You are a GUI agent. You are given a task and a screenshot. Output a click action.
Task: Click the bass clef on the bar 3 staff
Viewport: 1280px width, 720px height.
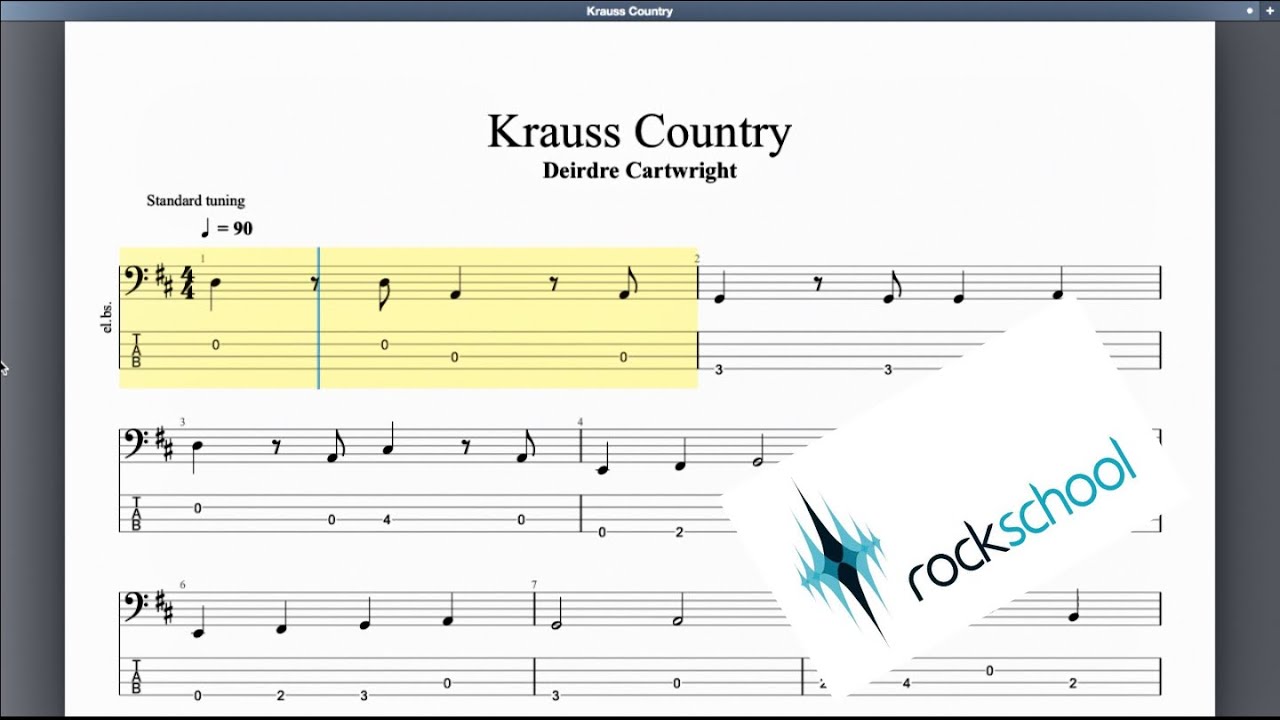pos(137,445)
